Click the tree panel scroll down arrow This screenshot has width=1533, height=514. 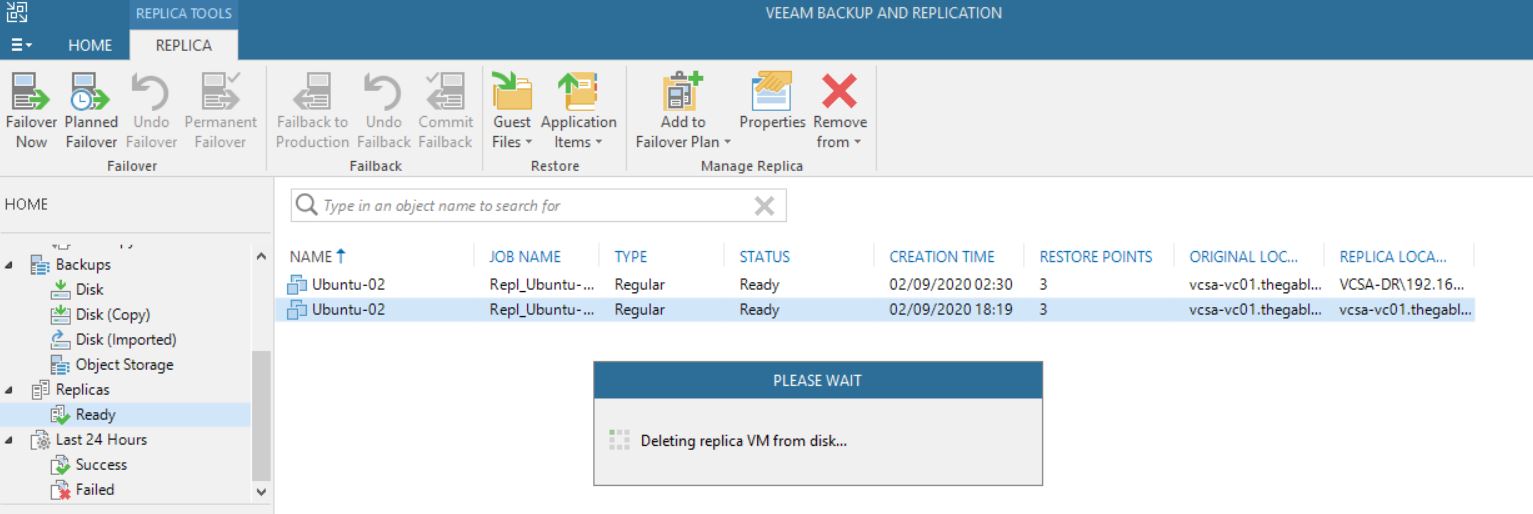[x=262, y=491]
